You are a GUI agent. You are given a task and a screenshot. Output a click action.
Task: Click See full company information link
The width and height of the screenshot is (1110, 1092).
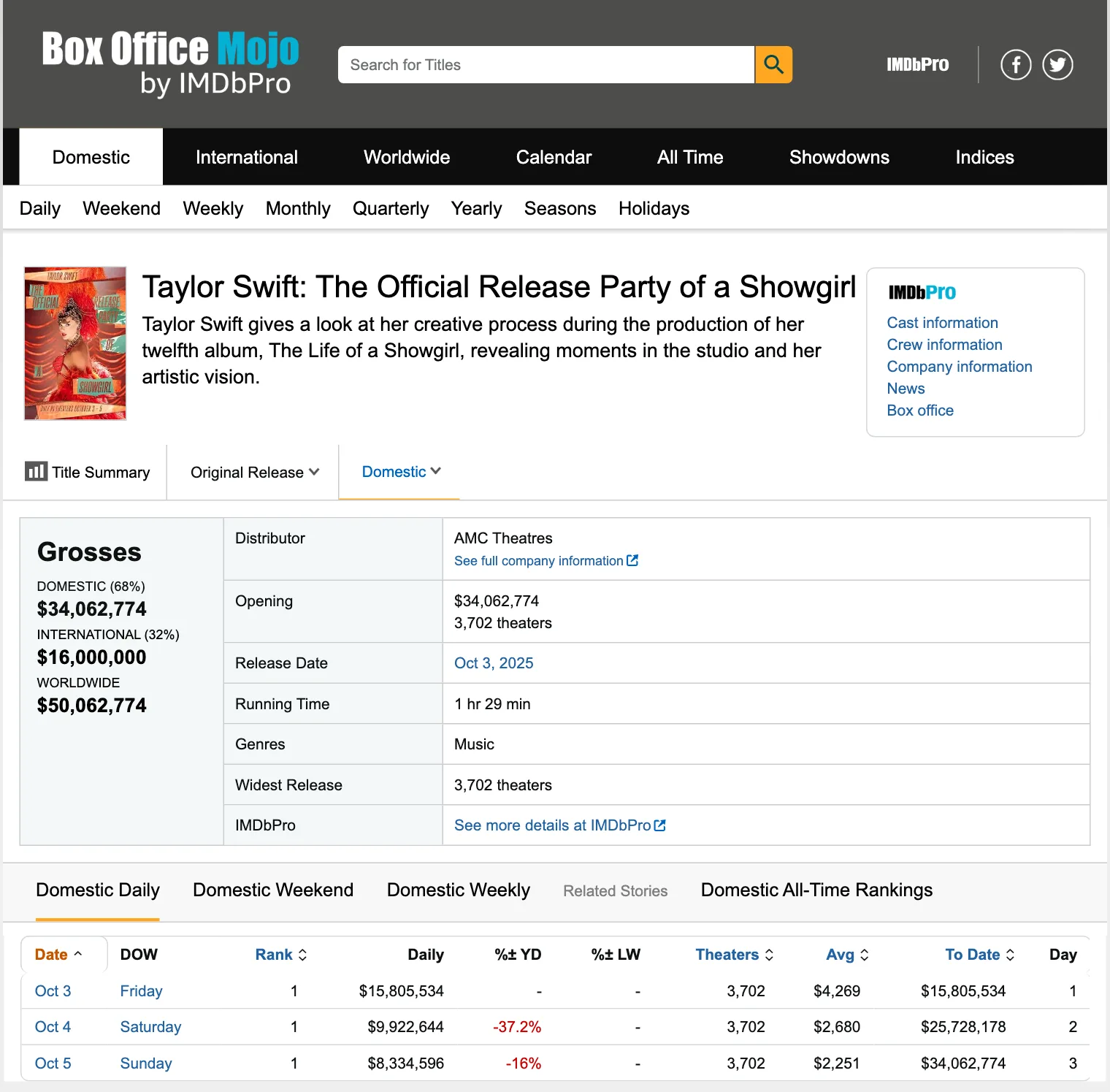tap(539, 561)
